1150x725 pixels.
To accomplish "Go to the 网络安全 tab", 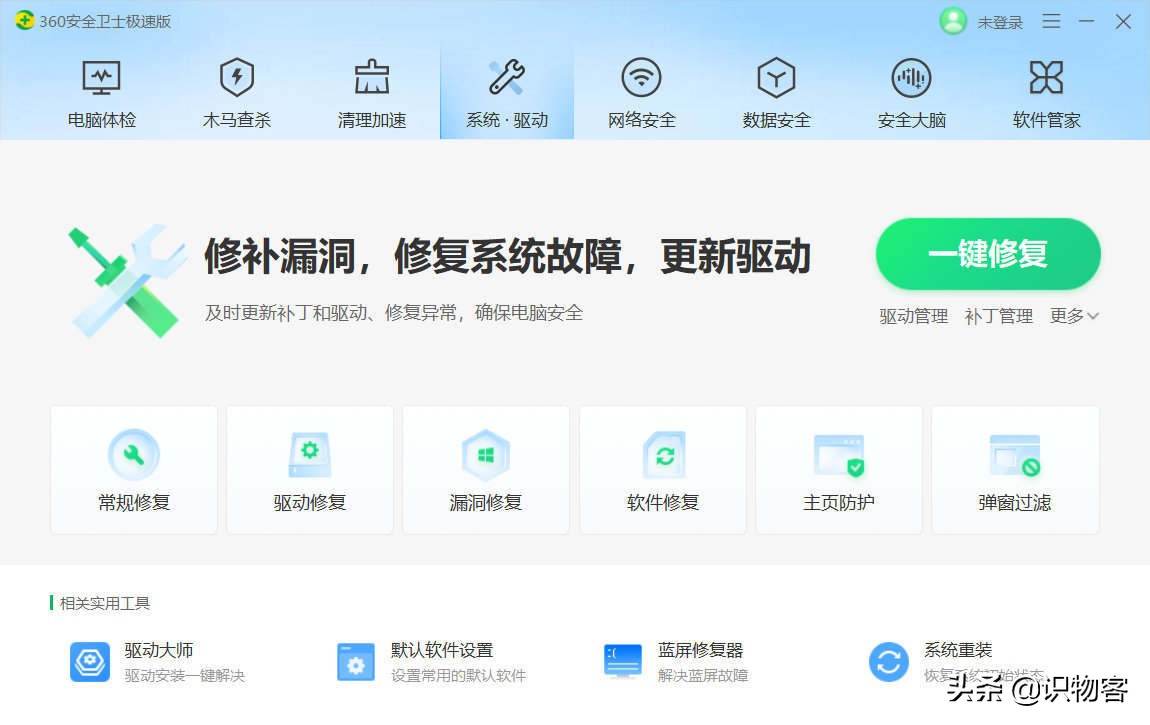I will (641, 90).
